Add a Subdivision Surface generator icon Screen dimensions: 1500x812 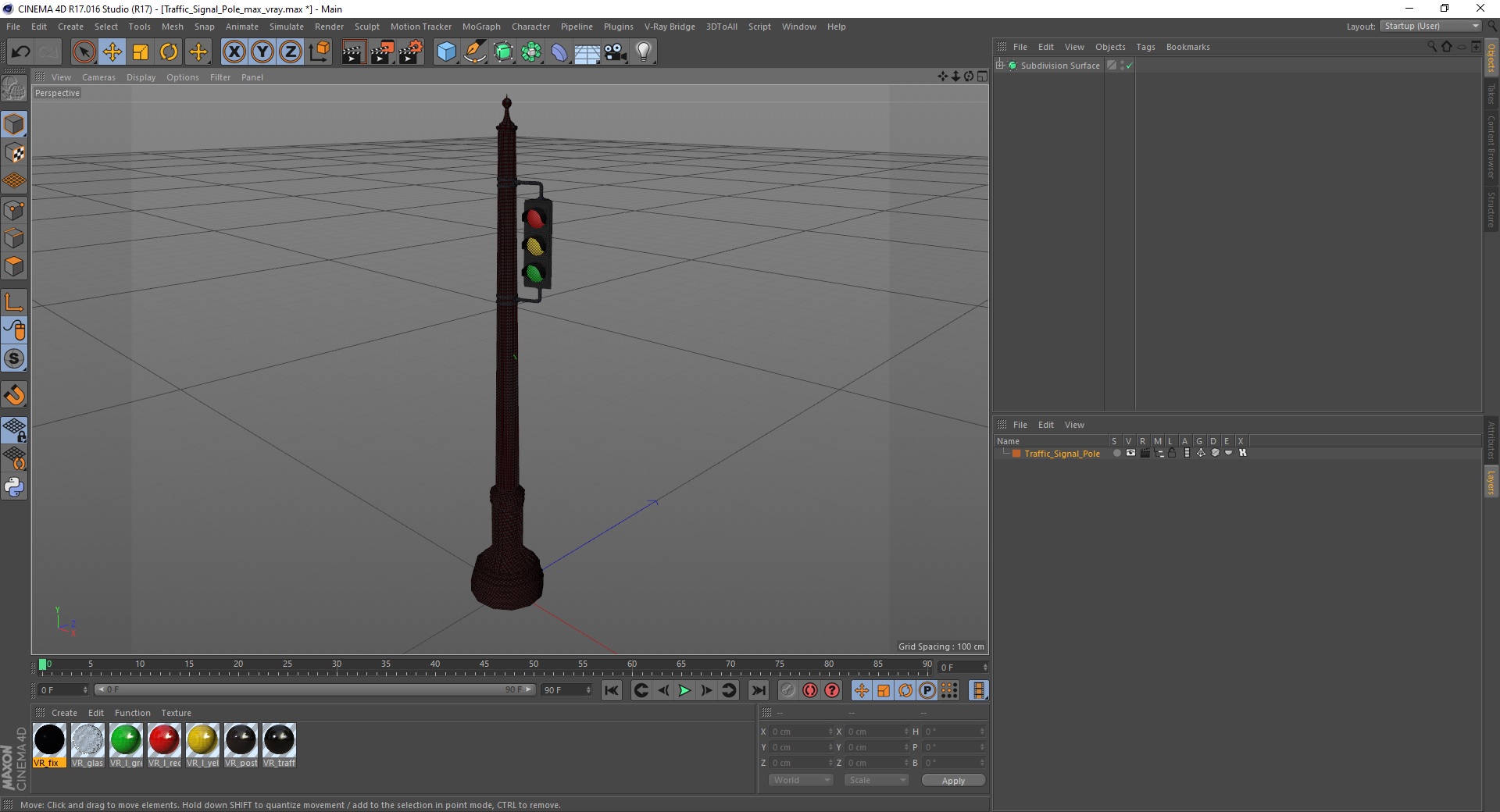503,52
